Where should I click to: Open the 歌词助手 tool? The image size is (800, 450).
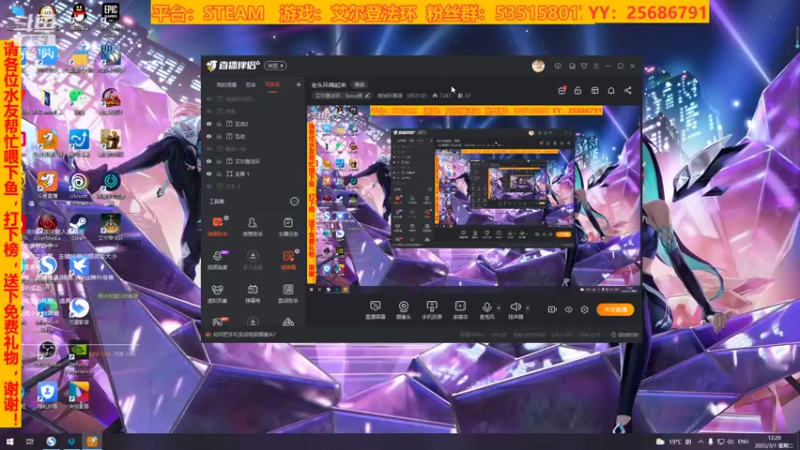point(288,294)
